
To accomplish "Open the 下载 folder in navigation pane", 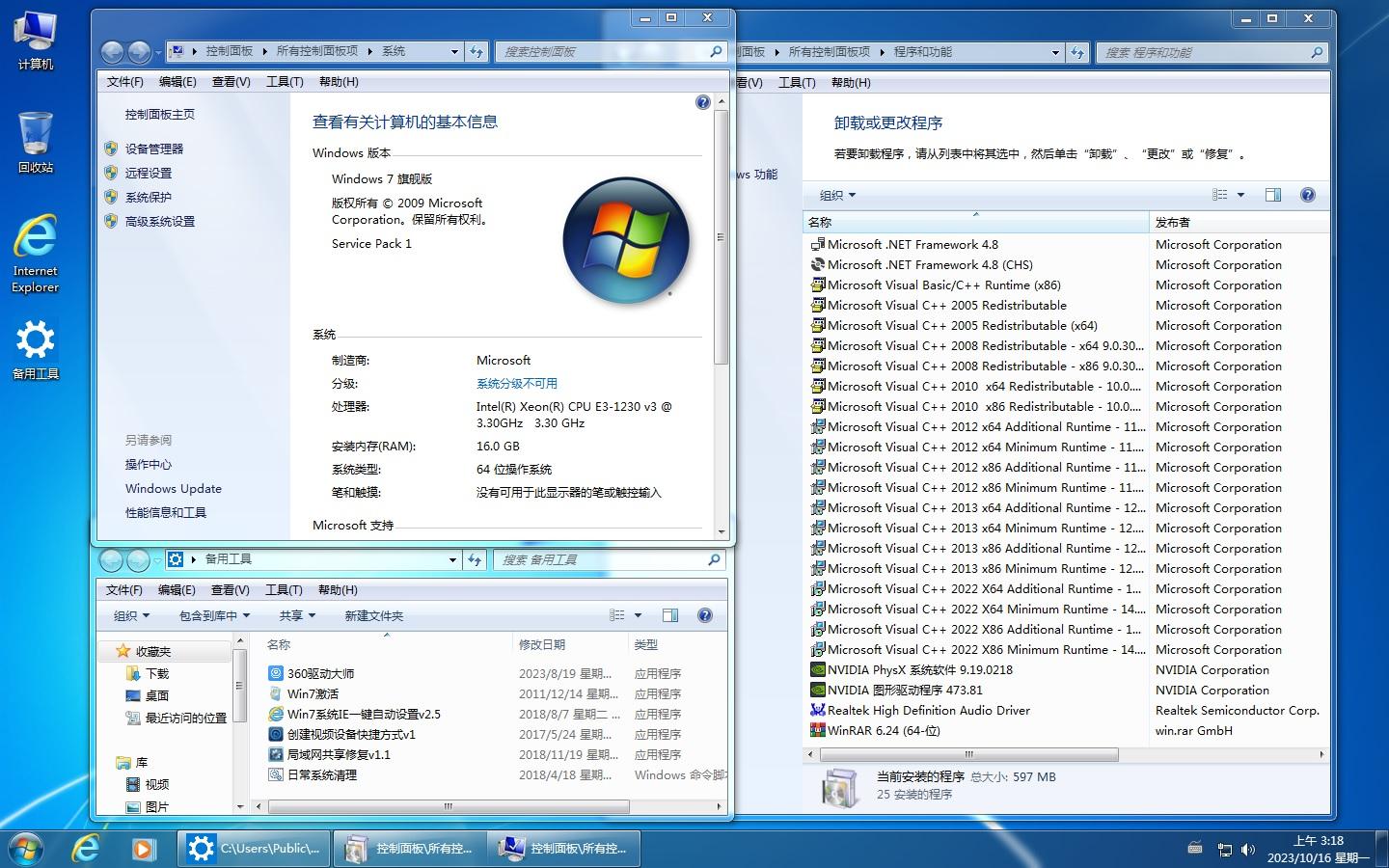I will [x=157, y=673].
